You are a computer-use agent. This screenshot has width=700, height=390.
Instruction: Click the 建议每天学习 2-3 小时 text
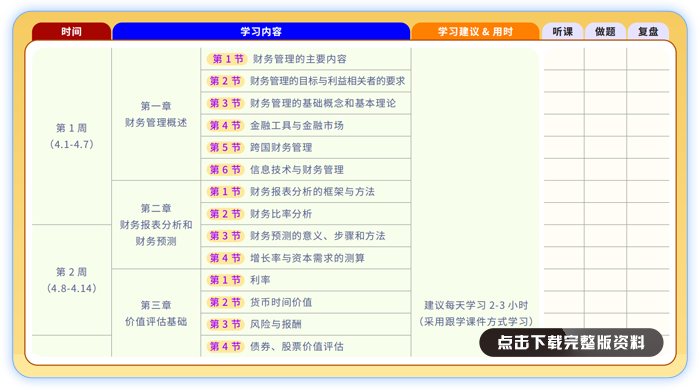coord(476,305)
